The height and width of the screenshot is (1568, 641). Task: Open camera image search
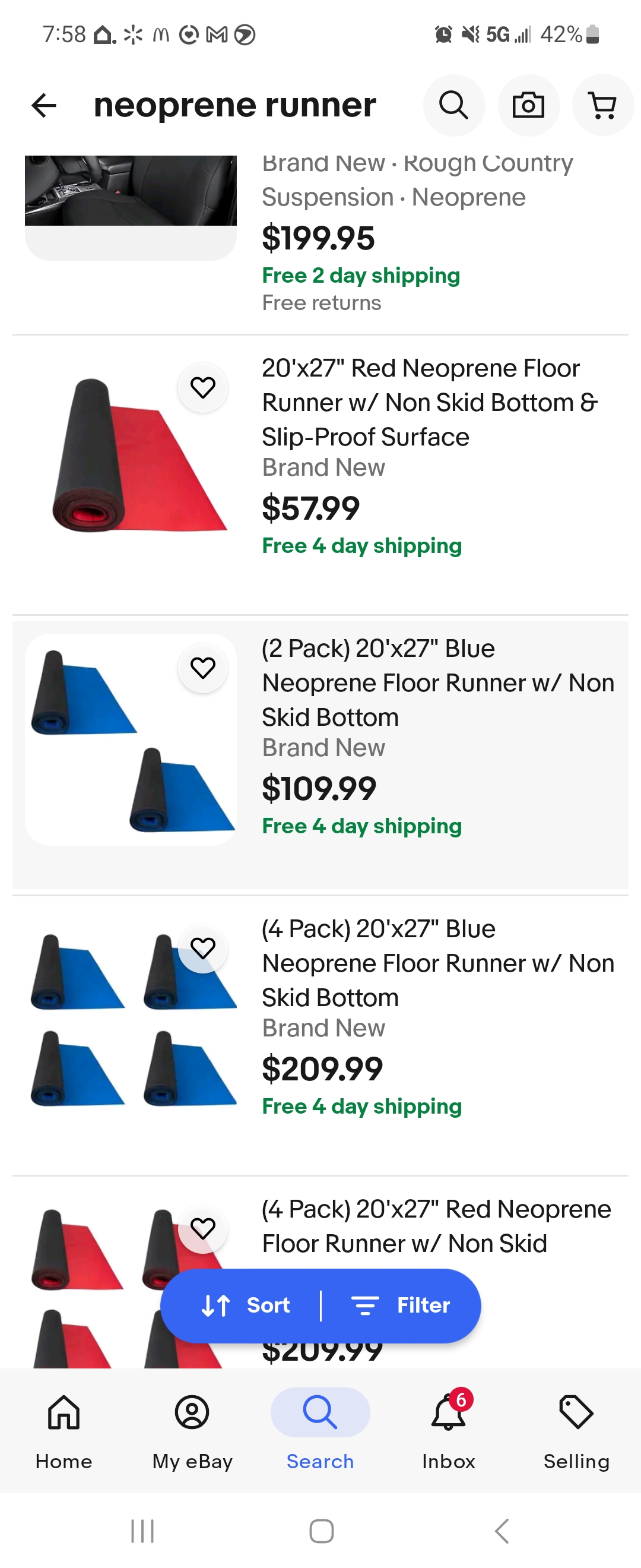tap(528, 105)
